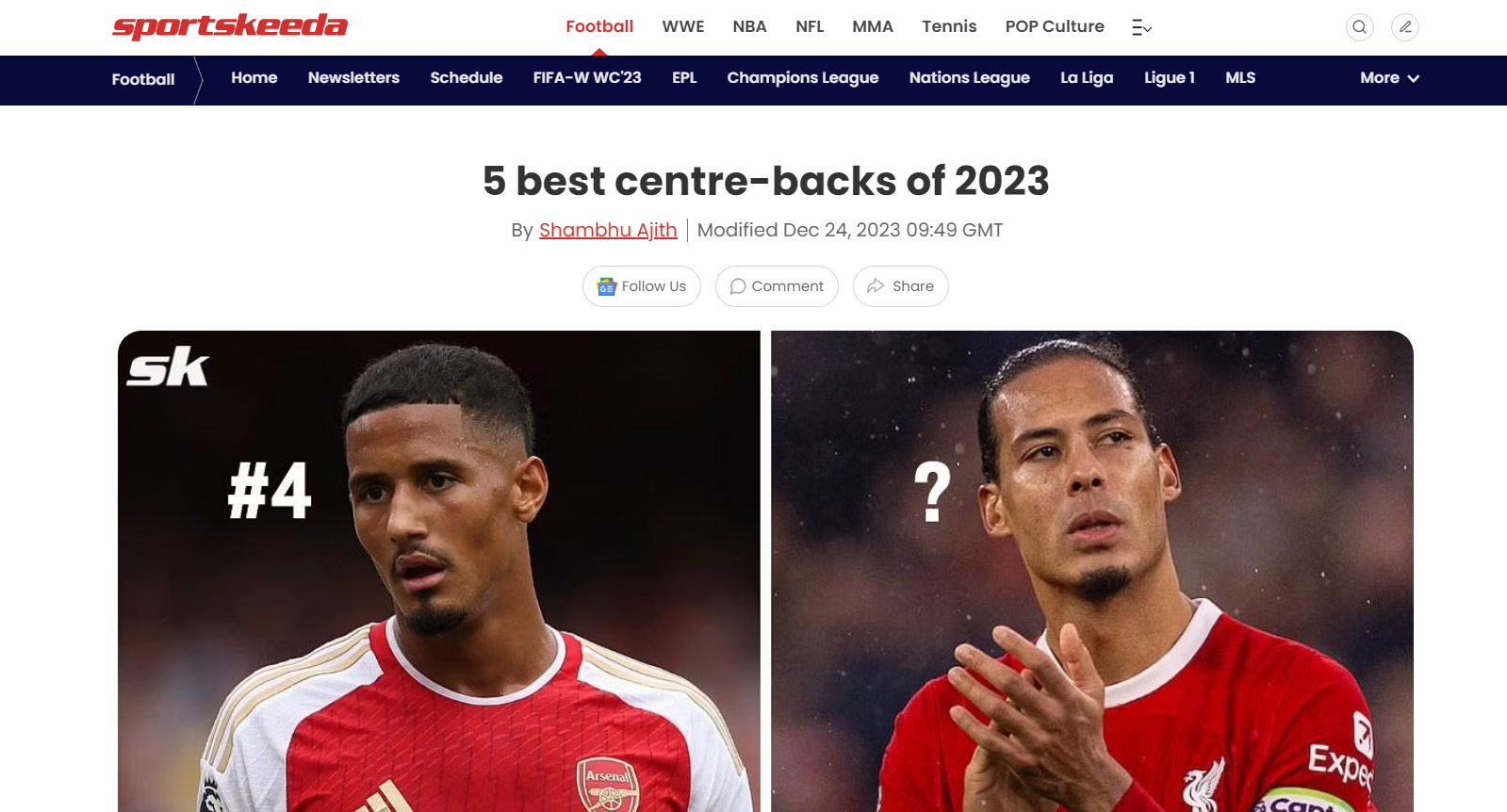The image size is (1507, 812).
Task: Click the Football breadcrumb label
Action: pos(143,79)
